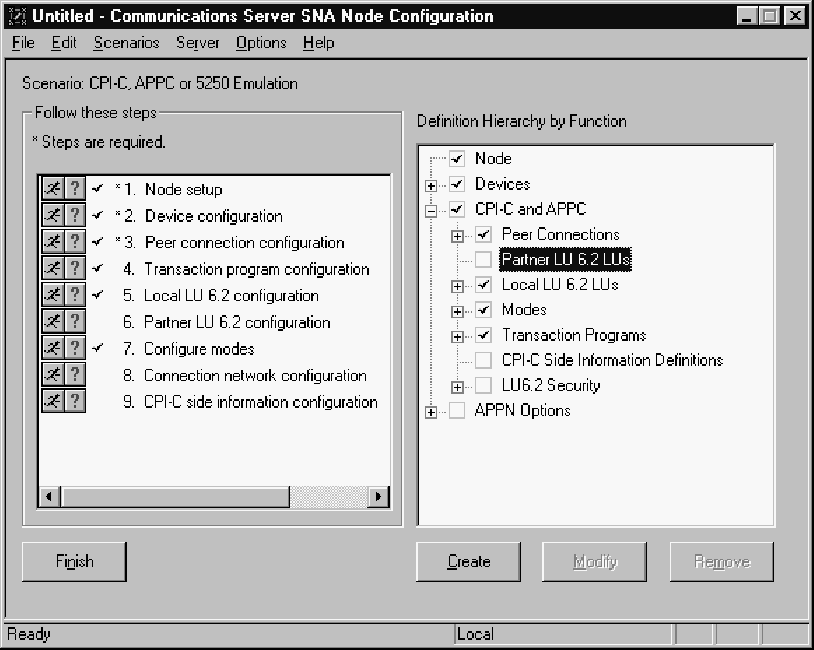Open help for Local LU 6.2 configuration

[75, 294]
